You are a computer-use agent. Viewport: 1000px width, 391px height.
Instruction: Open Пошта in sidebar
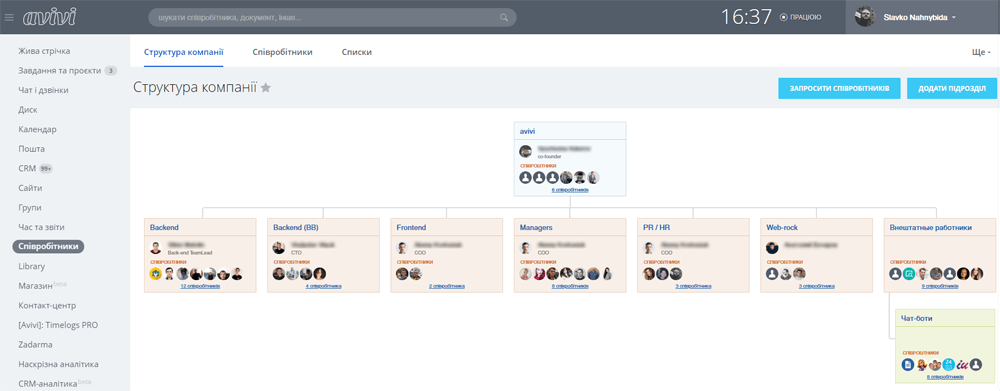tap(31, 149)
